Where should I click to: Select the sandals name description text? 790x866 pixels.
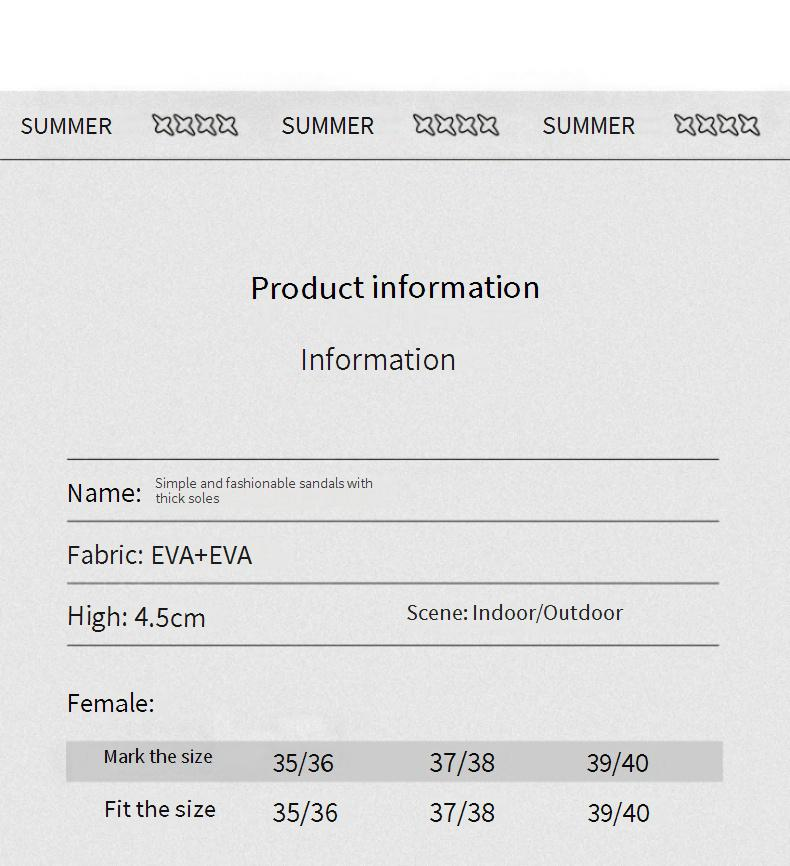click(263, 490)
